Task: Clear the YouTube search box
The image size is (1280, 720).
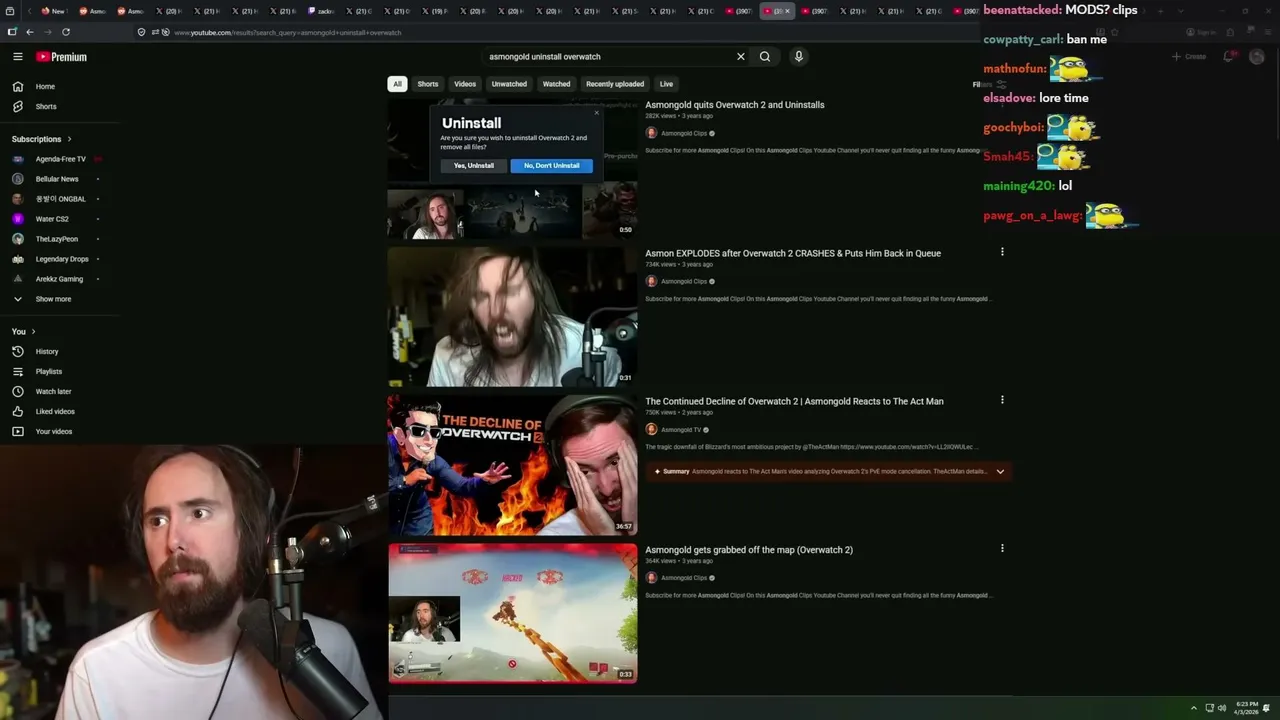Action: (x=741, y=57)
